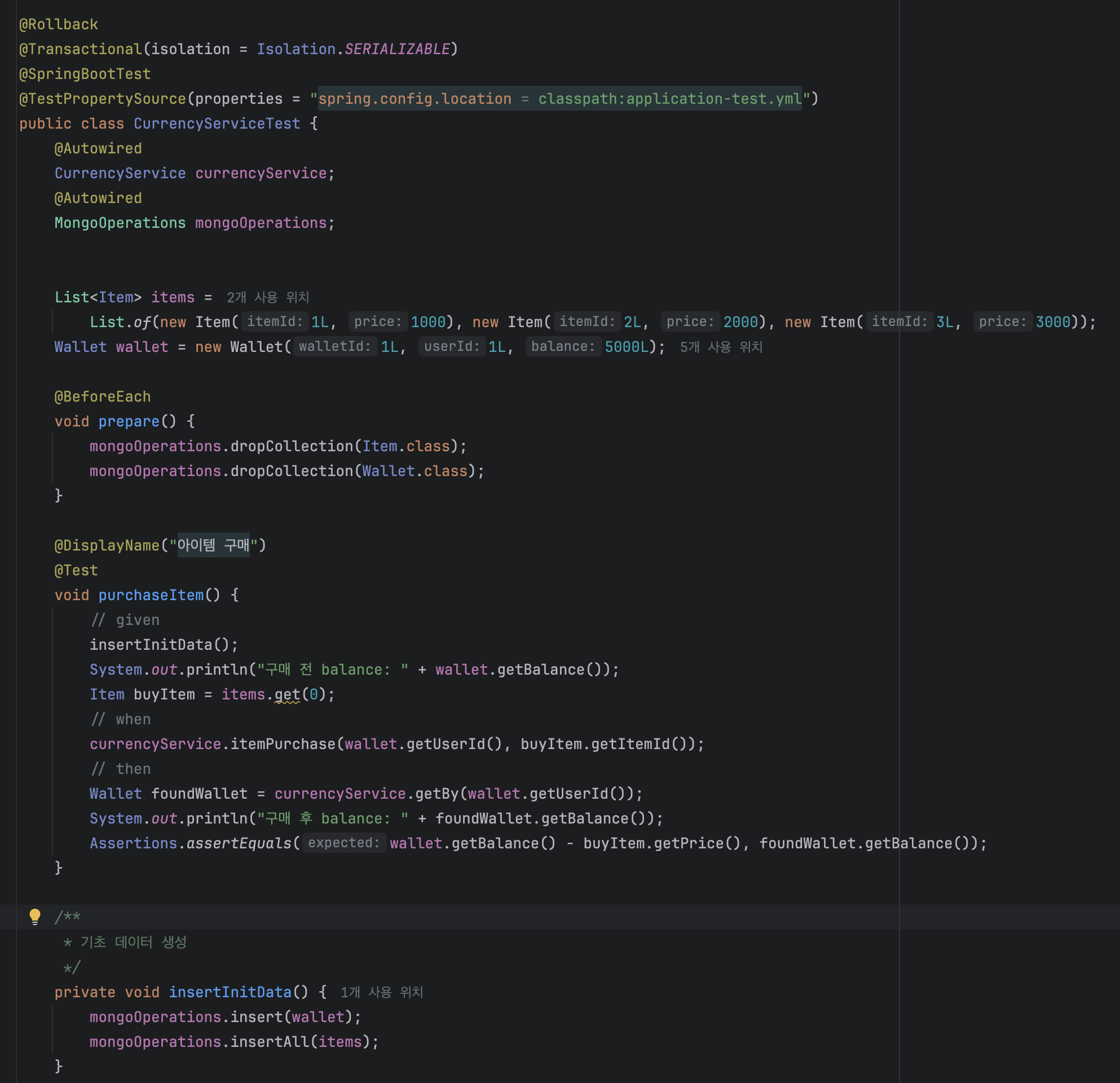Click the walletId: parameter hint
Screen dimensions: 1120x1083
point(335,346)
